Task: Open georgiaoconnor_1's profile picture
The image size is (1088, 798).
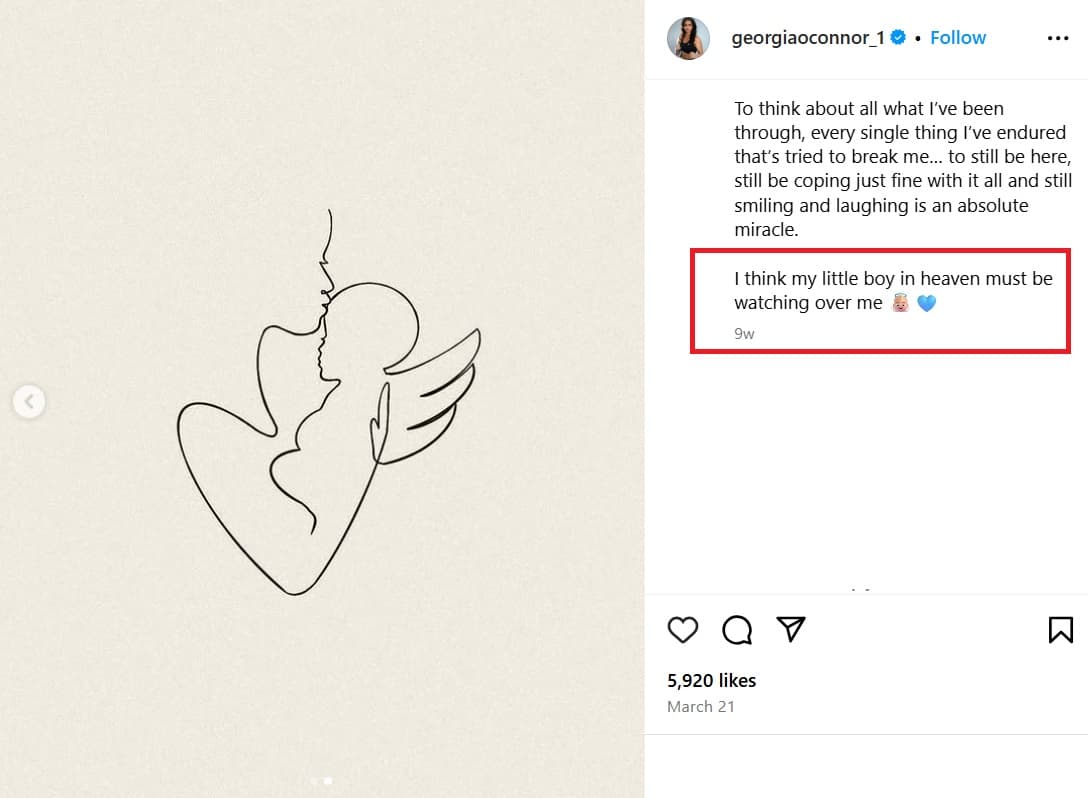Action: point(688,38)
